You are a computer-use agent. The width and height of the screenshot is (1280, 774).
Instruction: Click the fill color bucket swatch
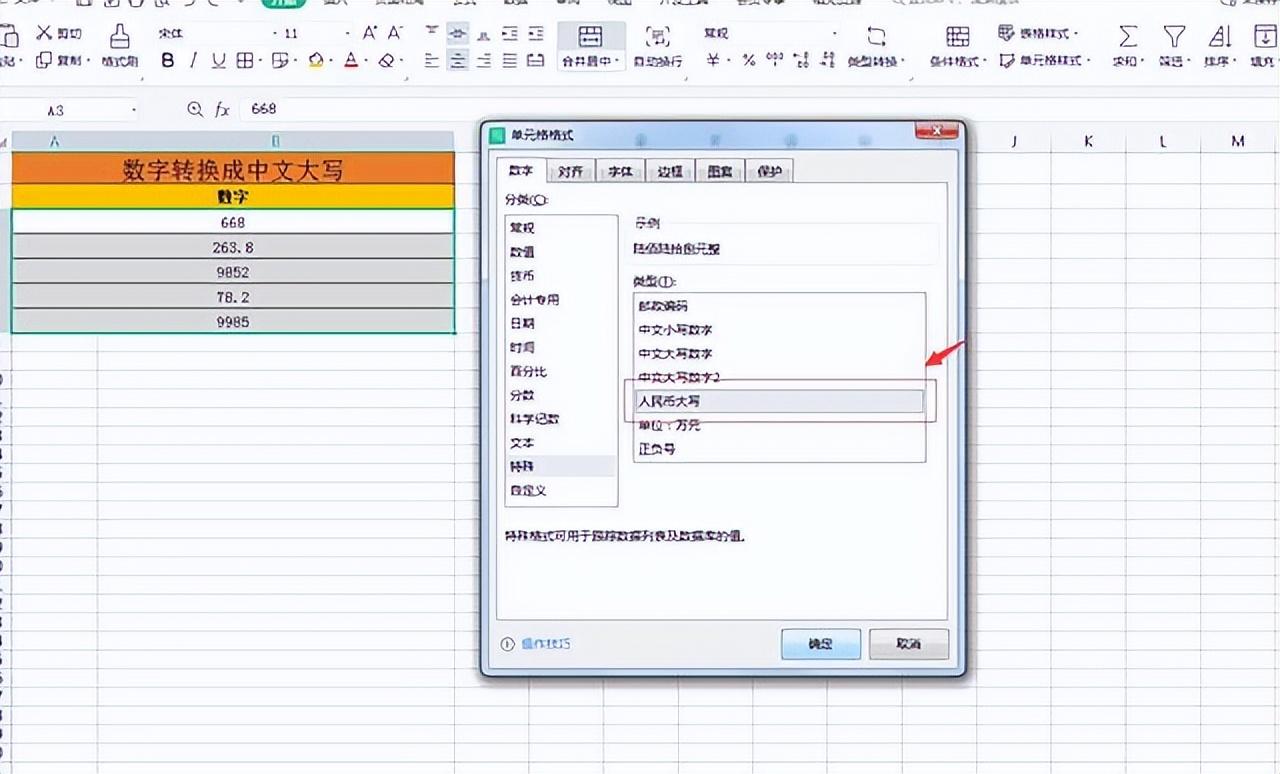[316, 61]
